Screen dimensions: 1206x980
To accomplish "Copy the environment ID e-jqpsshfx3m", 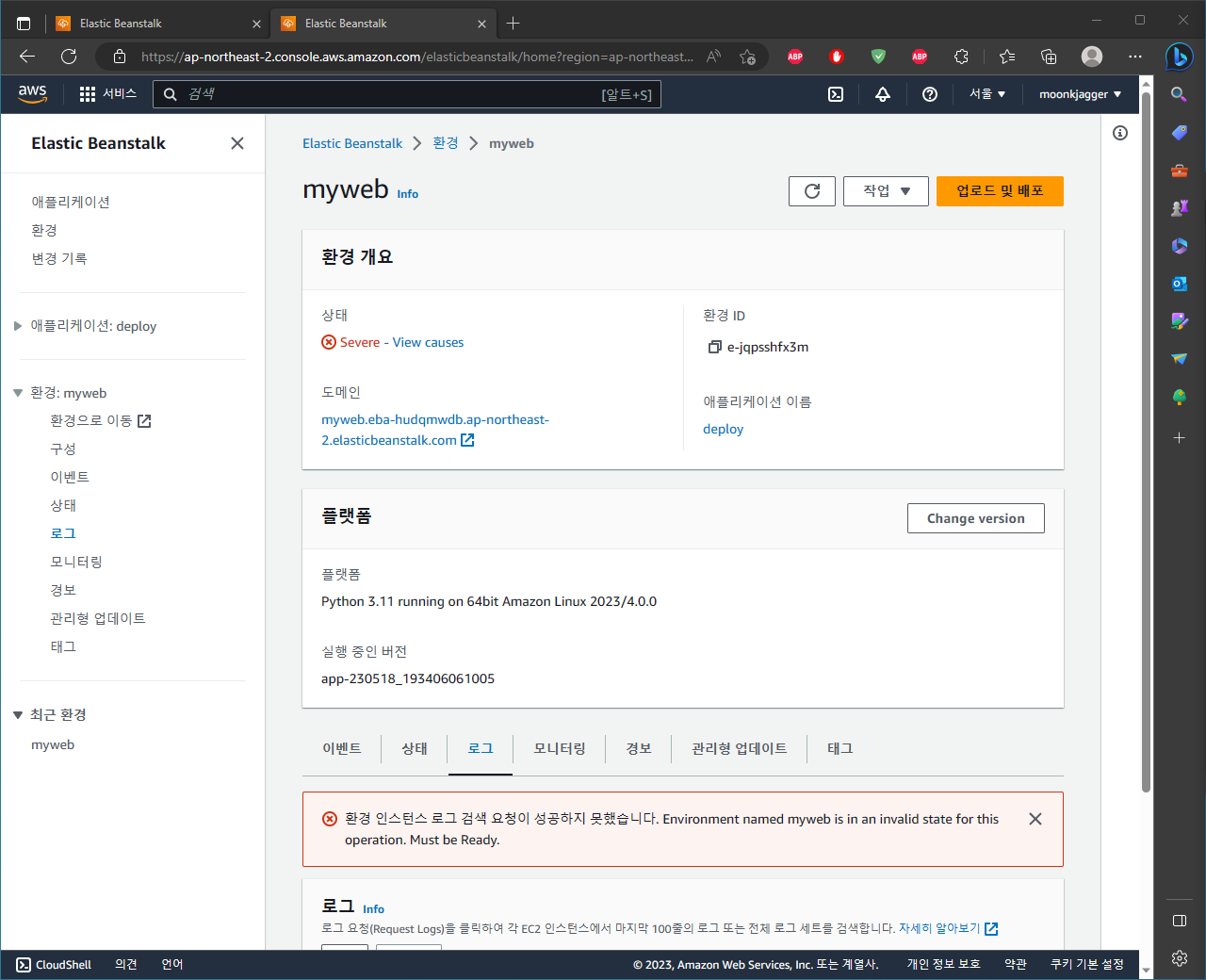I will click(x=714, y=347).
